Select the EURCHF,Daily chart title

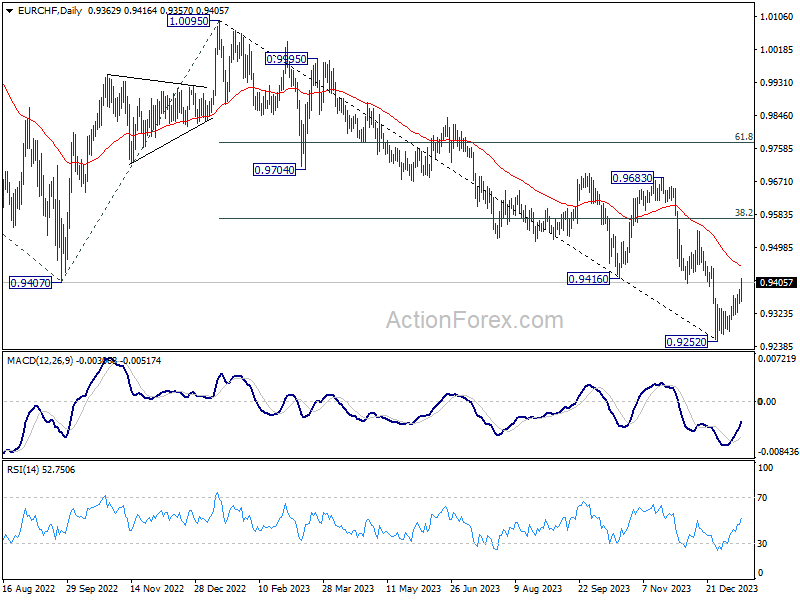point(50,11)
